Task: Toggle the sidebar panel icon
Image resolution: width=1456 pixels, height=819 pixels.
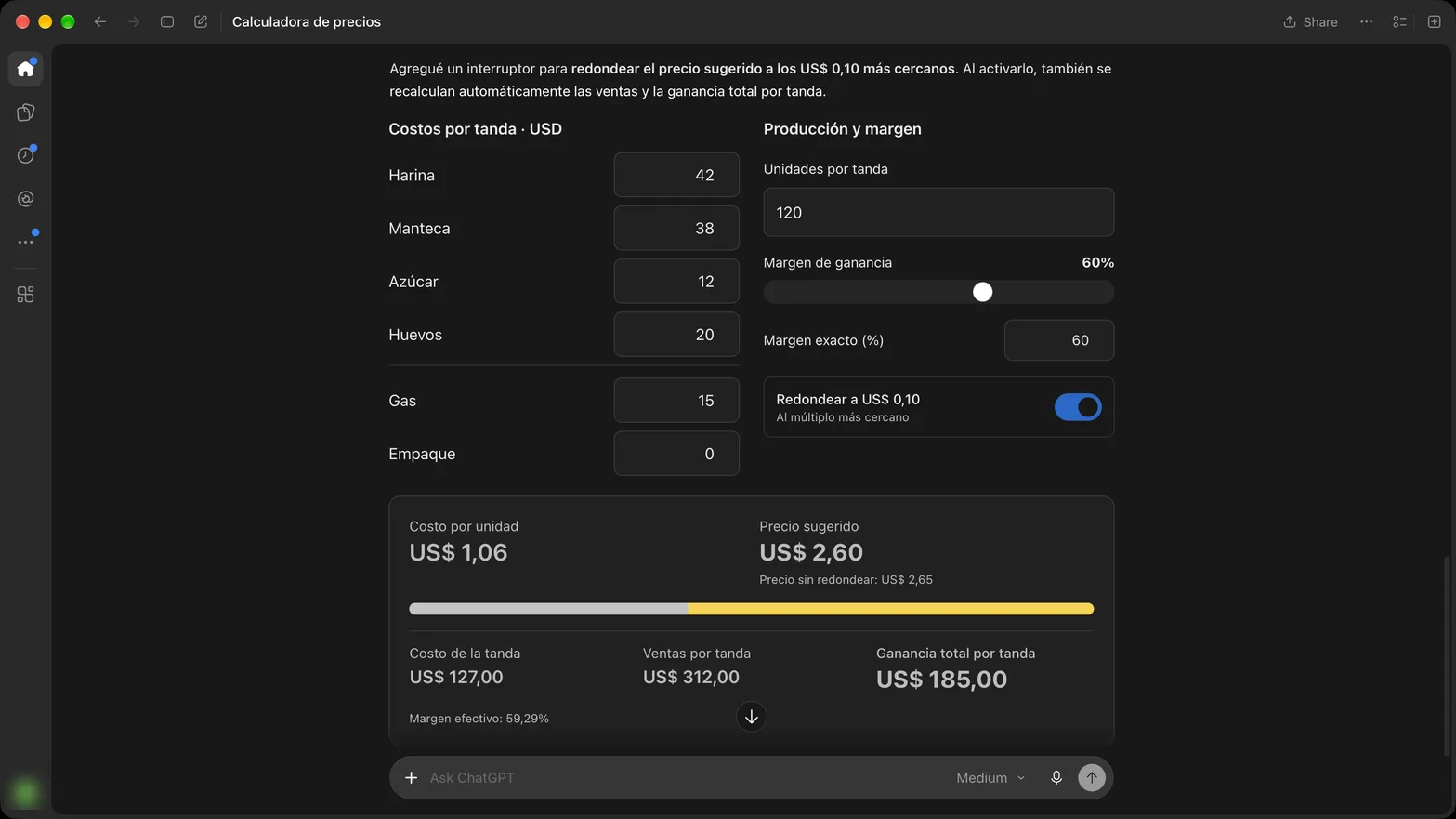Action: [167, 21]
